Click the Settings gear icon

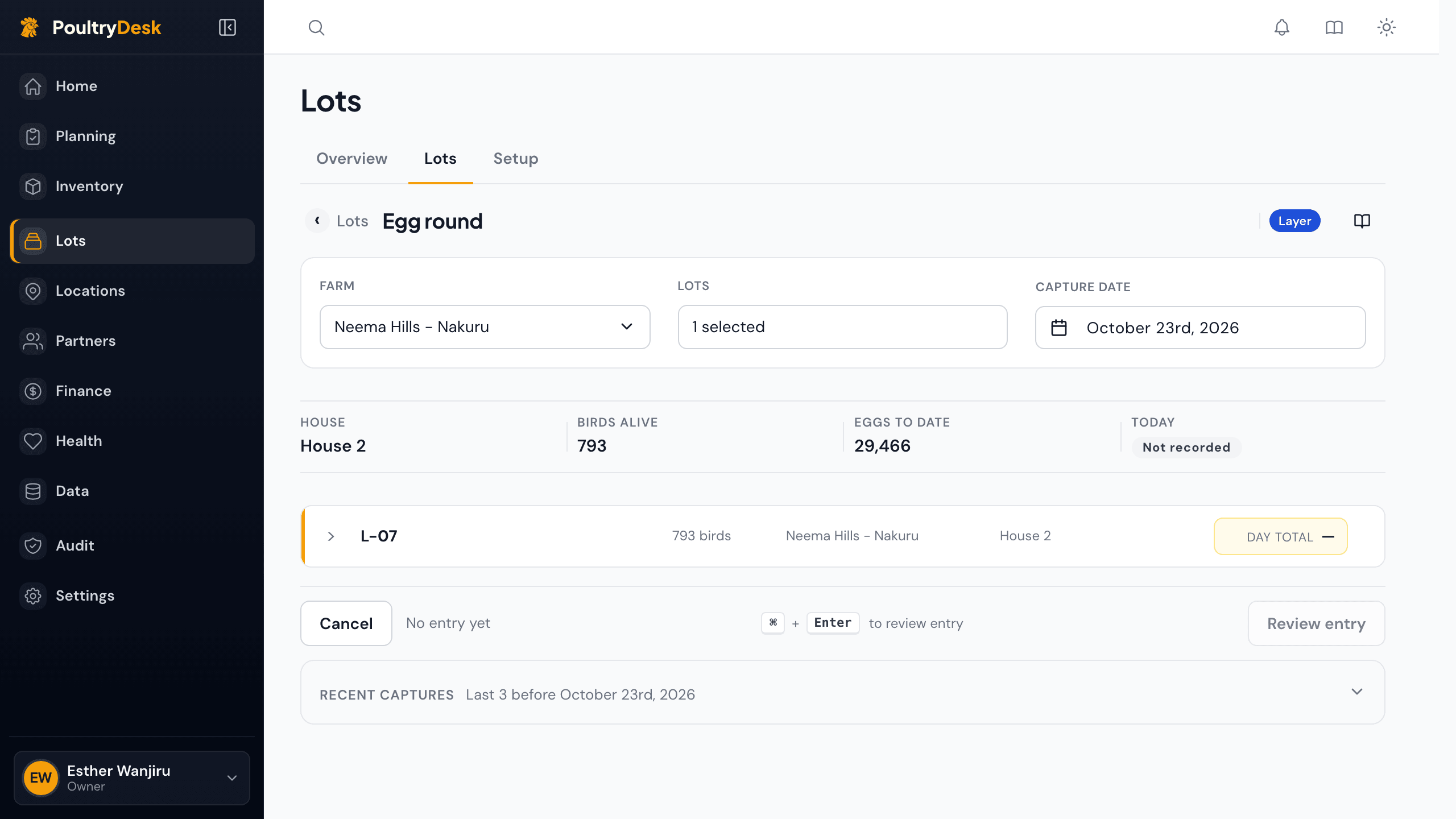click(x=33, y=596)
